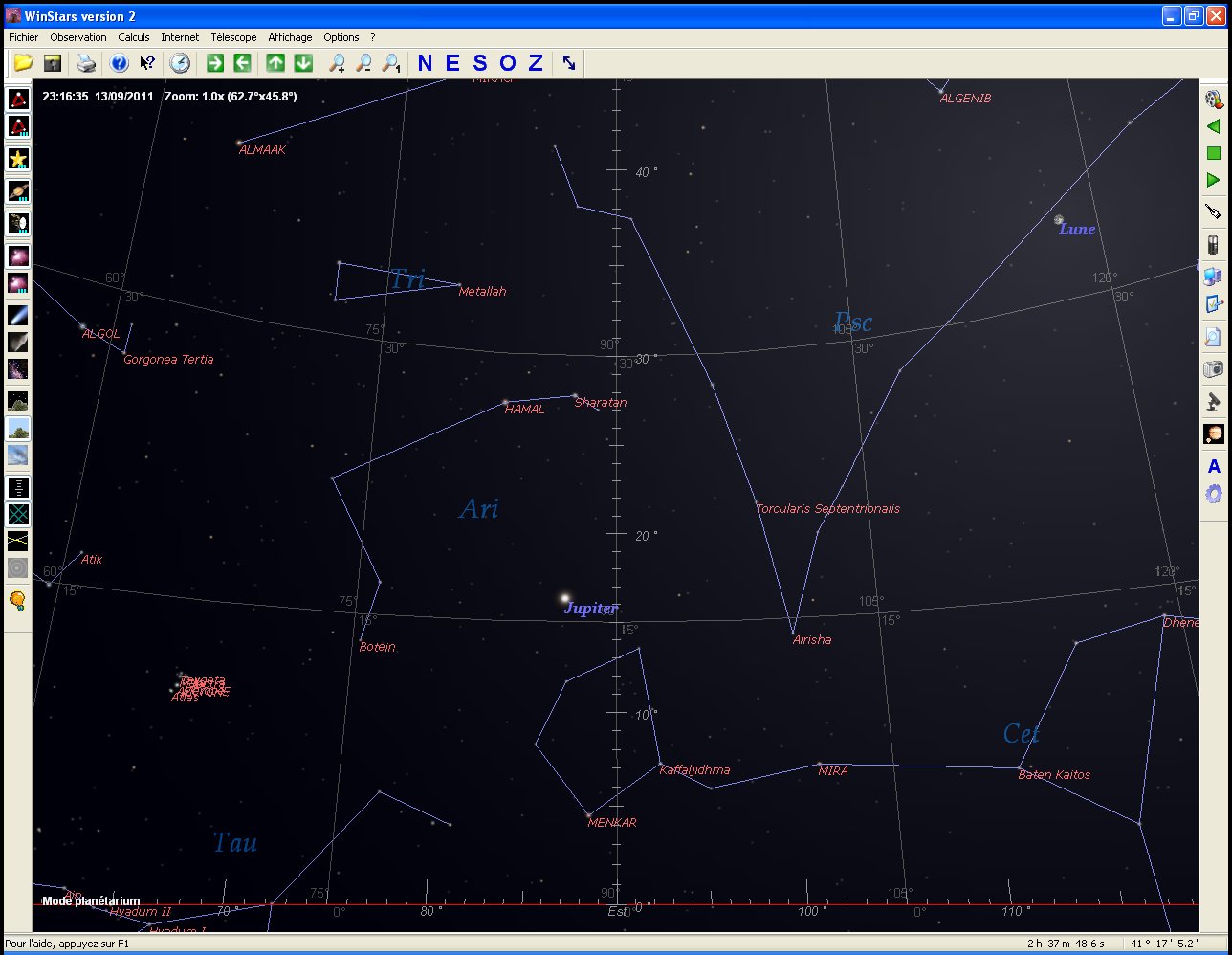Click the blue question mark help icon
Image resolution: width=1232 pixels, height=955 pixels.
(x=120, y=63)
